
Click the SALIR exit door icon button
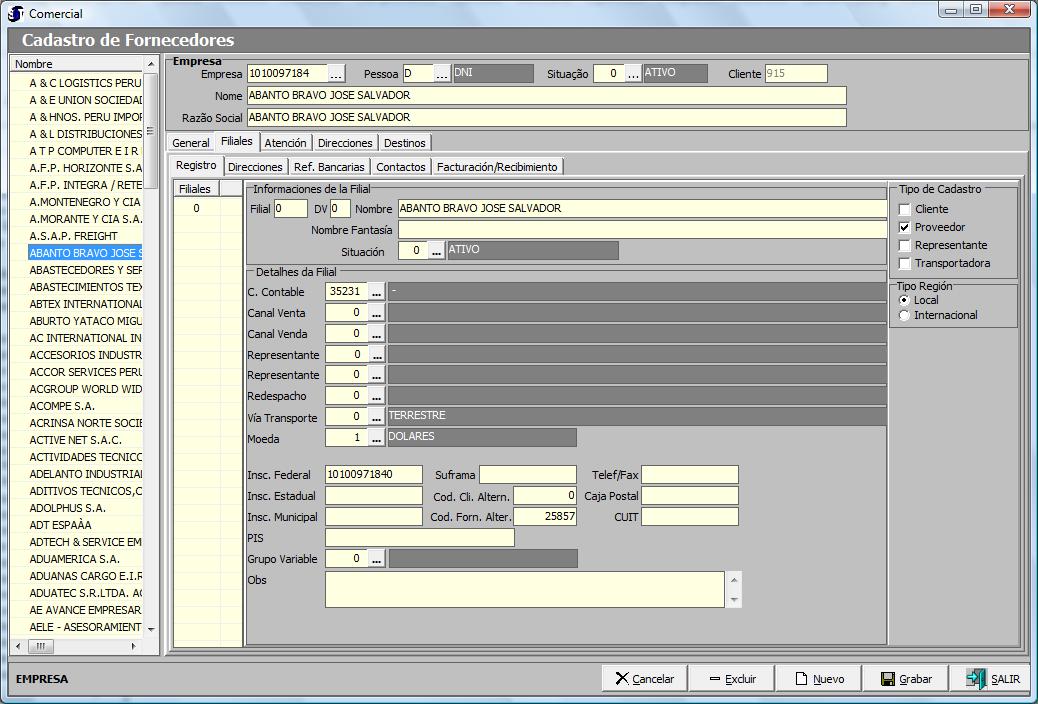tap(992, 679)
